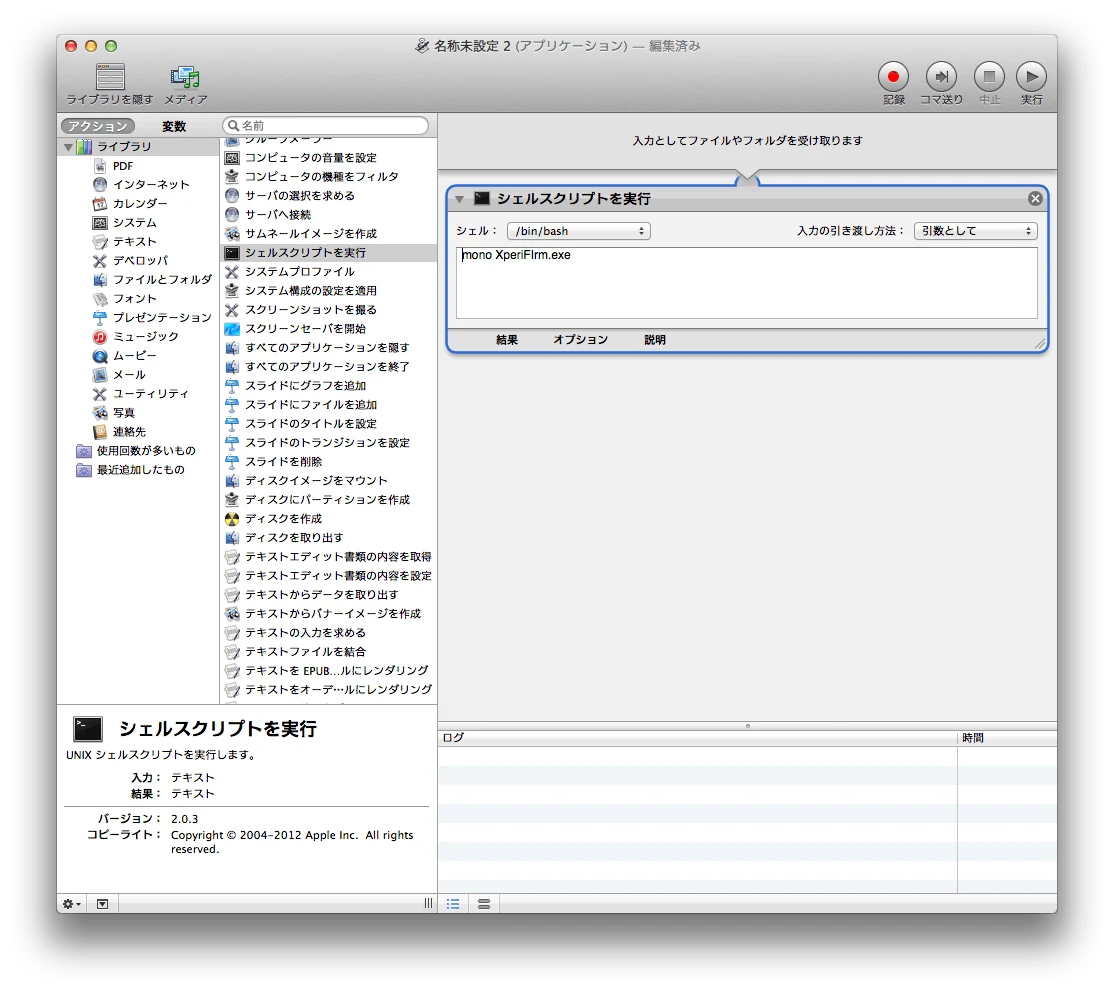Viewport: 1114px width, 992px height.
Task: Select コンピュータの機種をフィルタ action
Action: 321,176
